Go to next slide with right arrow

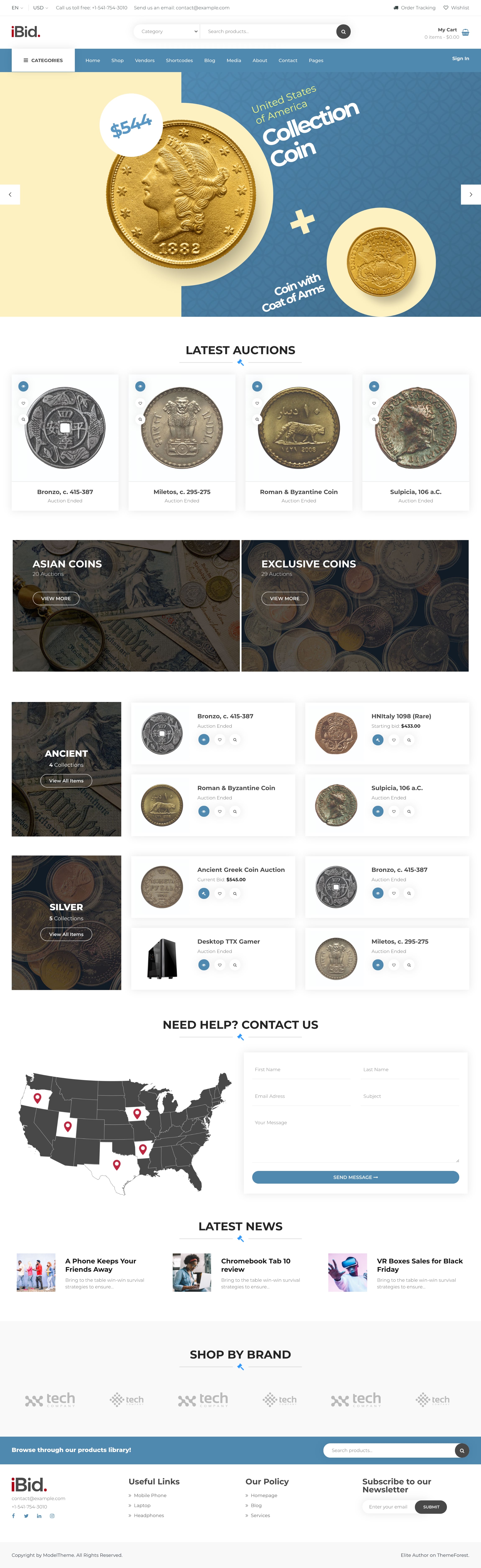[471, 194]
